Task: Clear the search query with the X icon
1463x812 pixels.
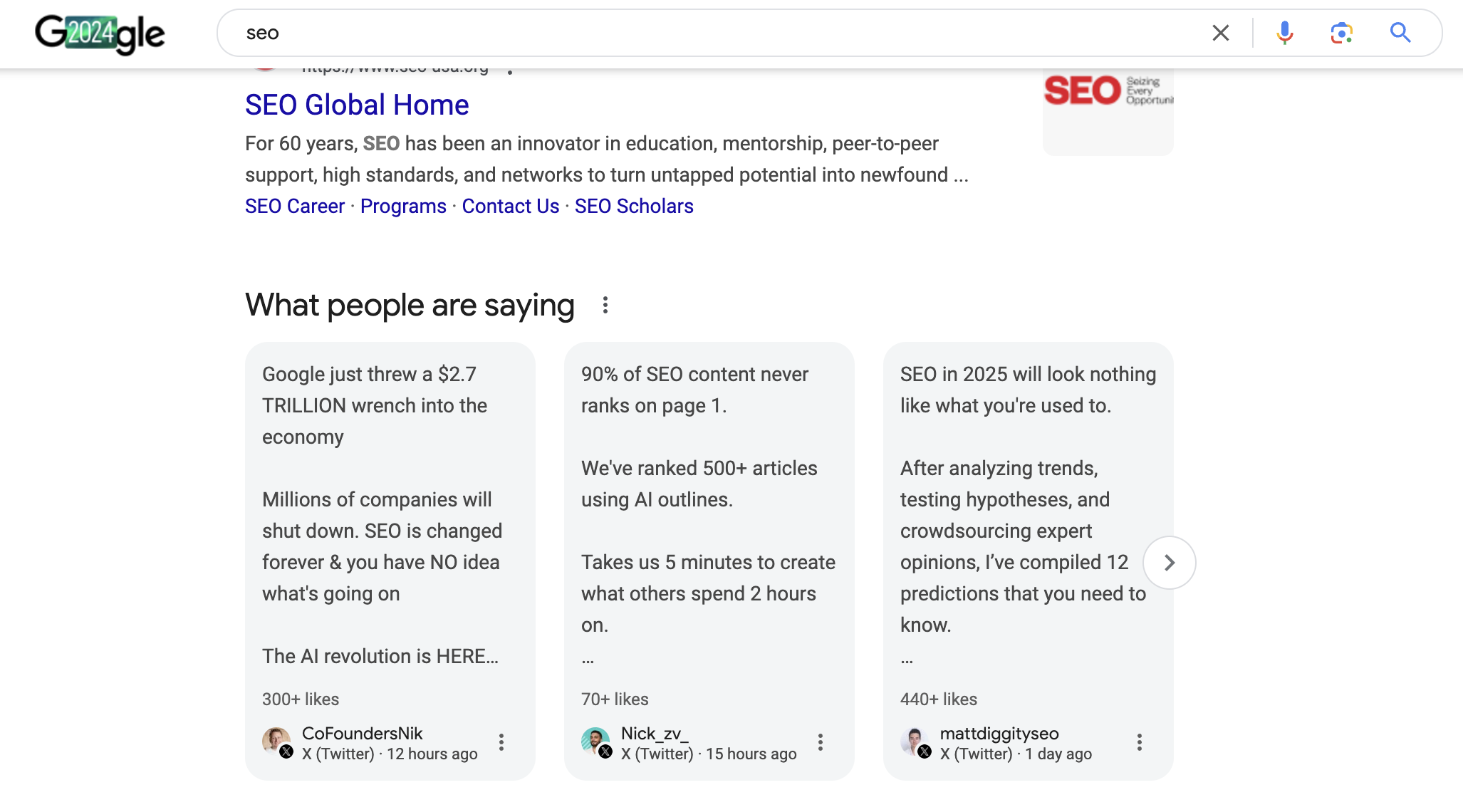Action: click(x=1220, y=33)
